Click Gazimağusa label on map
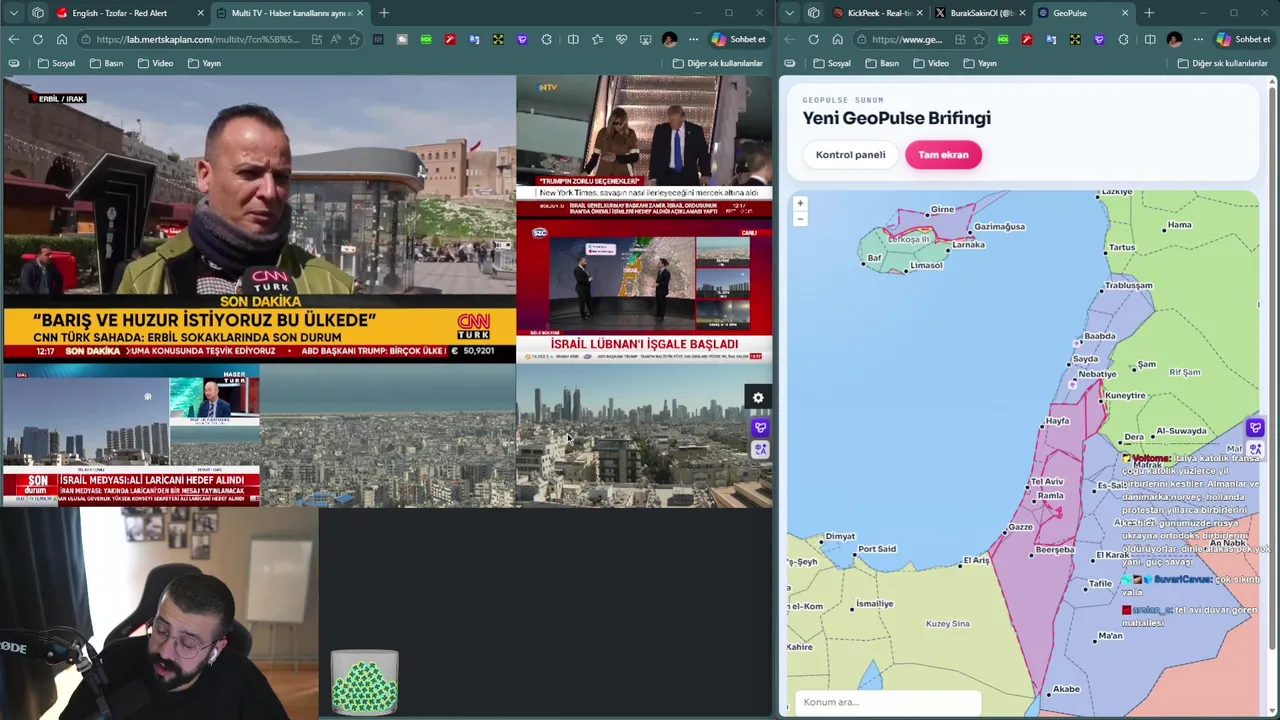 (x=999, y=226)
